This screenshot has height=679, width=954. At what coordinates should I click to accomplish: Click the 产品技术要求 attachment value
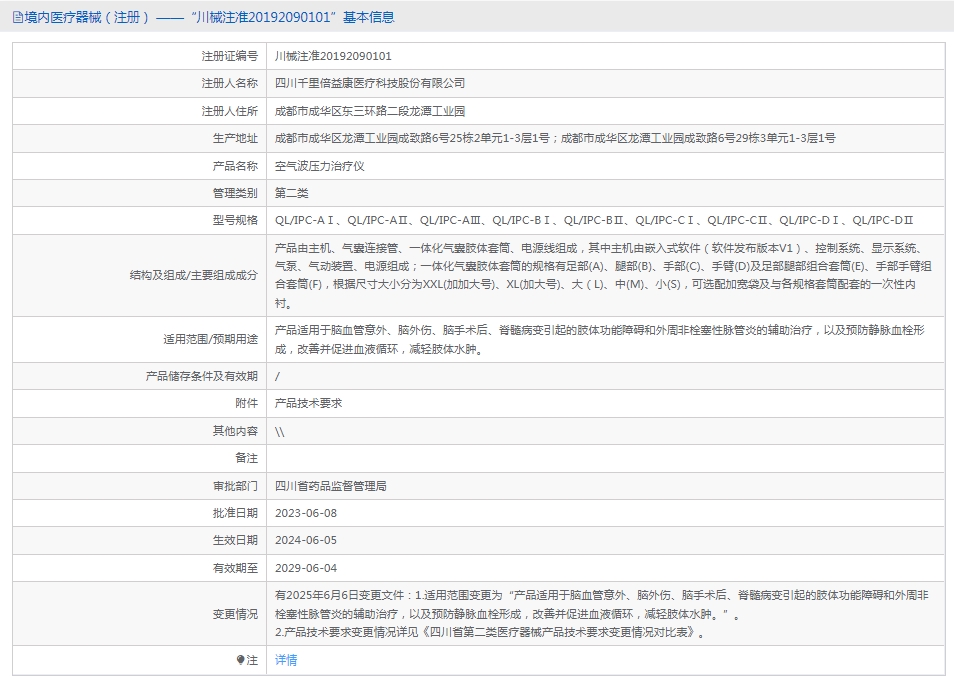pyautogui.click(x=308, y=403)
